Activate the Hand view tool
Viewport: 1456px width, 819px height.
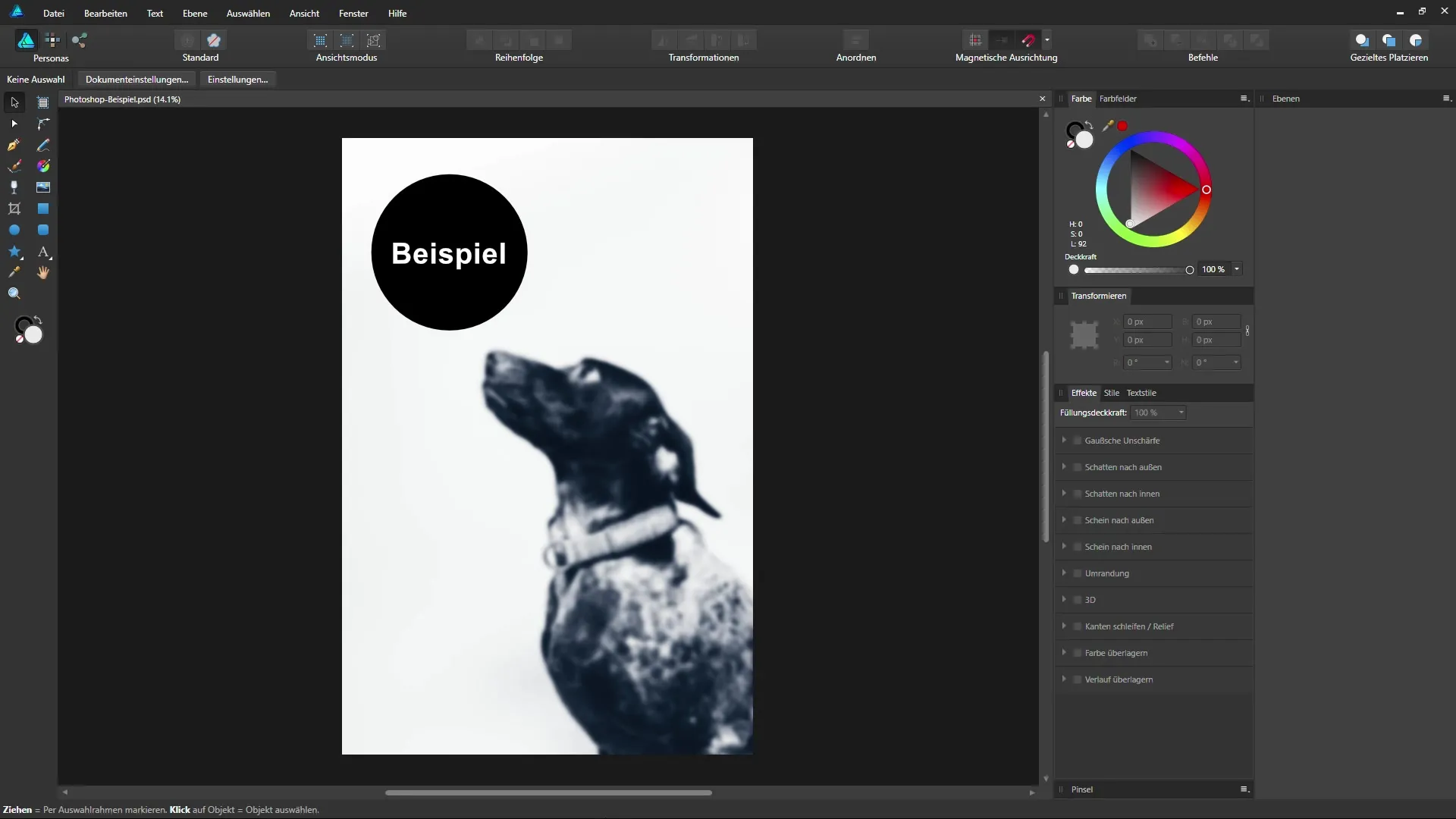pyautogui.click(x=43, y=273)
